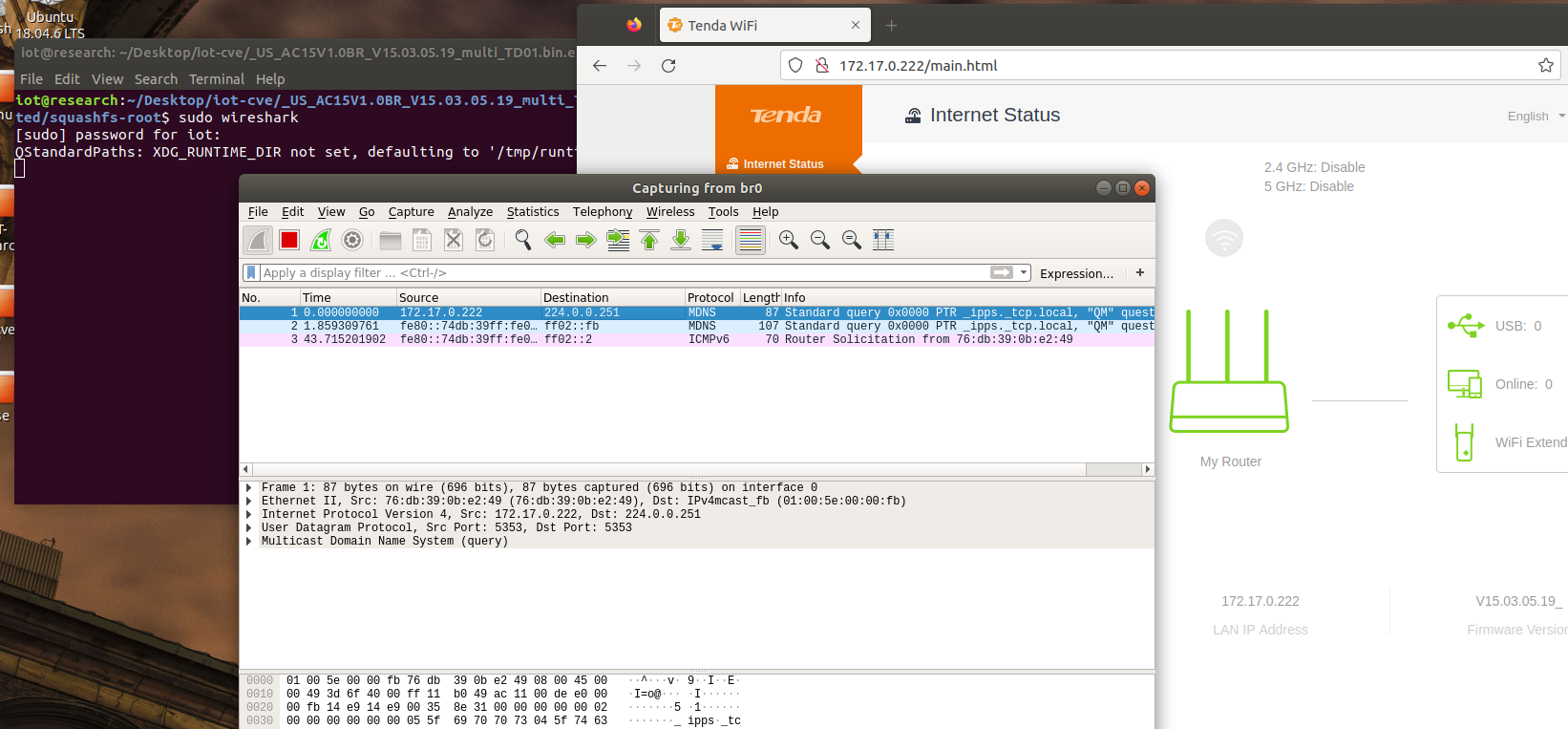Reset Wireshark text to normal size
The height and width of the screenshot is (729, 1568).
[852, 240]
